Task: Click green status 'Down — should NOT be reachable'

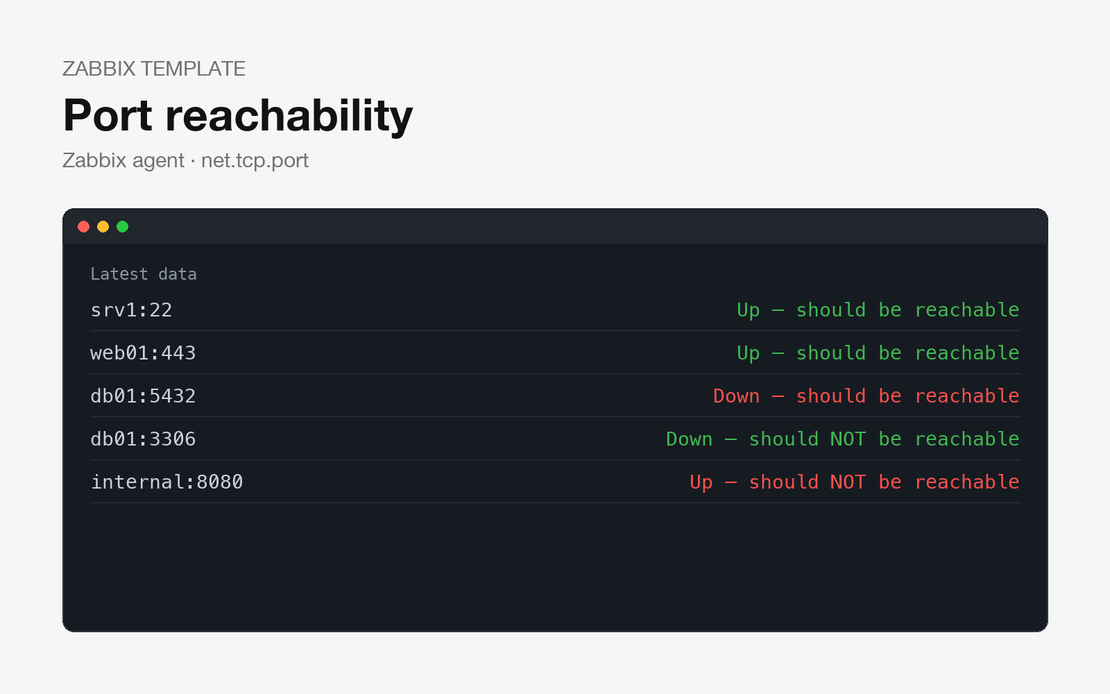Action: (842, 439)
